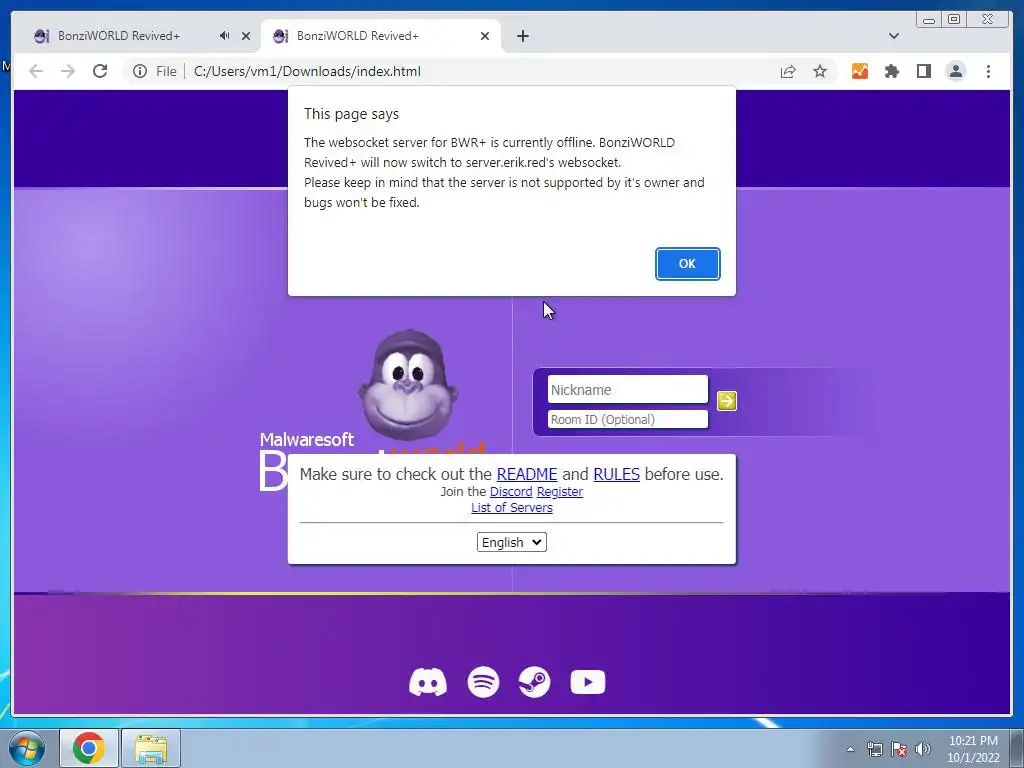1024x768 pixels.
Task: Open the volume tray icon
Action: point(923,749)
